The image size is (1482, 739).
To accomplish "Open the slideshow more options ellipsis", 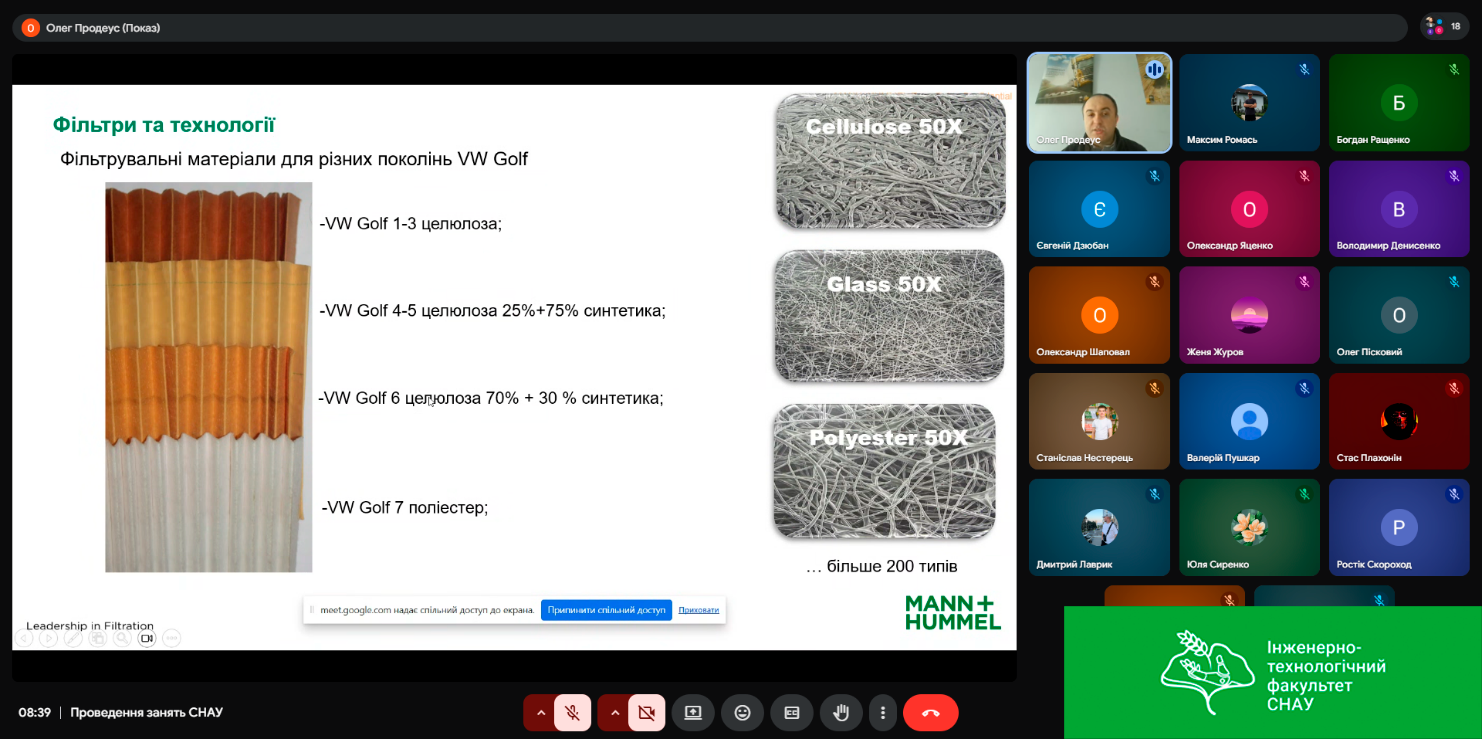I will (172, 638).
